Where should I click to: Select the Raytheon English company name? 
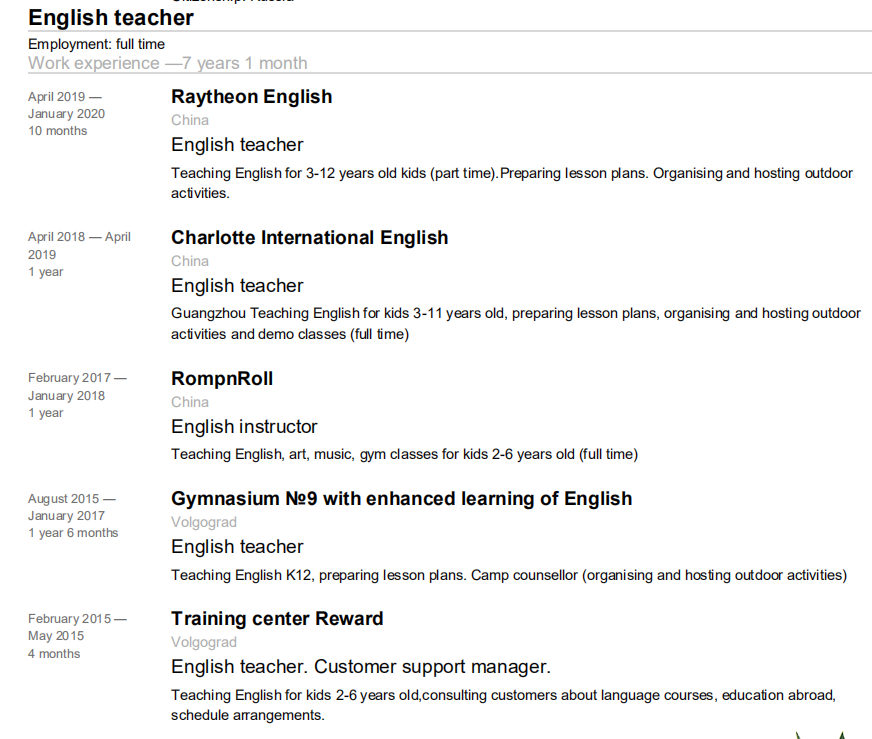(x=251, y=97)
